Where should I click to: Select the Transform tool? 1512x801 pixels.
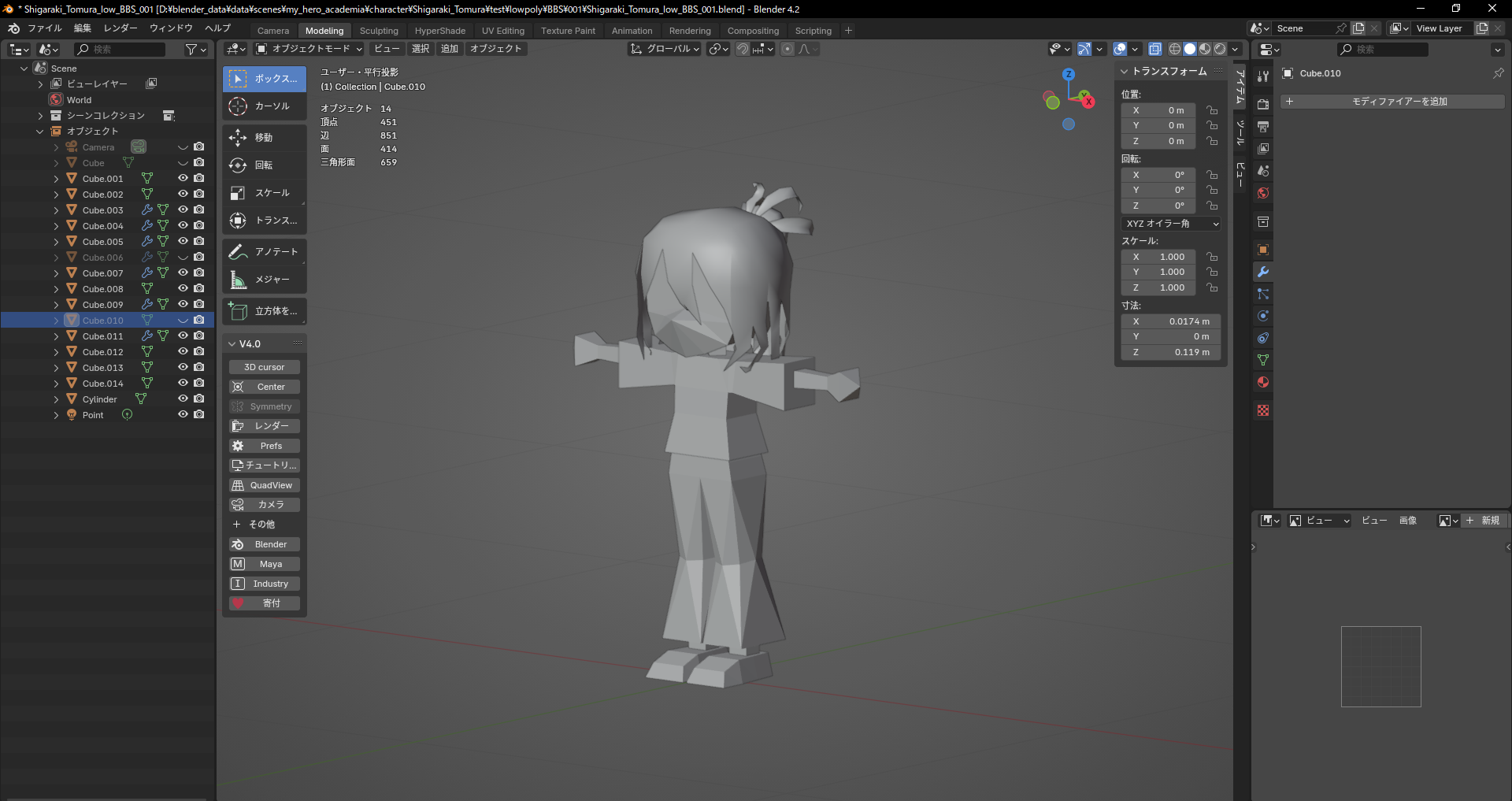pos(265,221)
